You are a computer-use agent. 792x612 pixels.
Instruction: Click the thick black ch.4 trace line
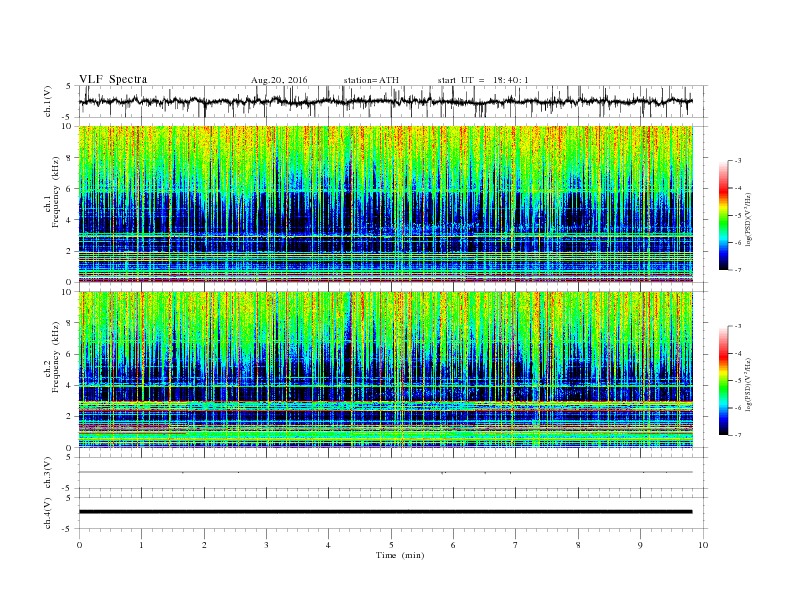coord(385,512)
